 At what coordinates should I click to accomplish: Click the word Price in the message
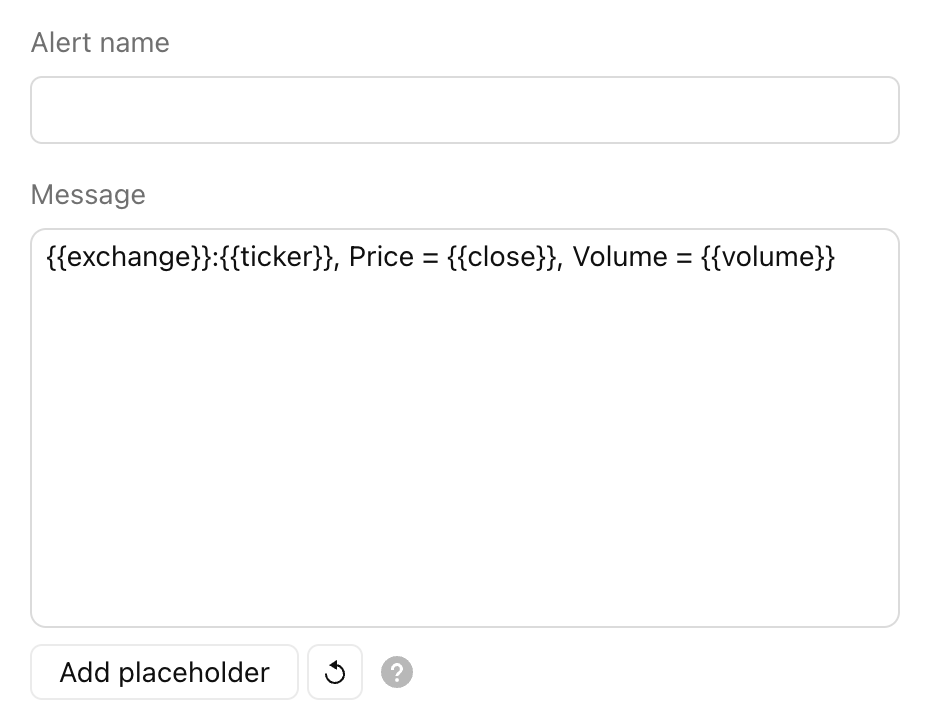[x=382, y=257]
